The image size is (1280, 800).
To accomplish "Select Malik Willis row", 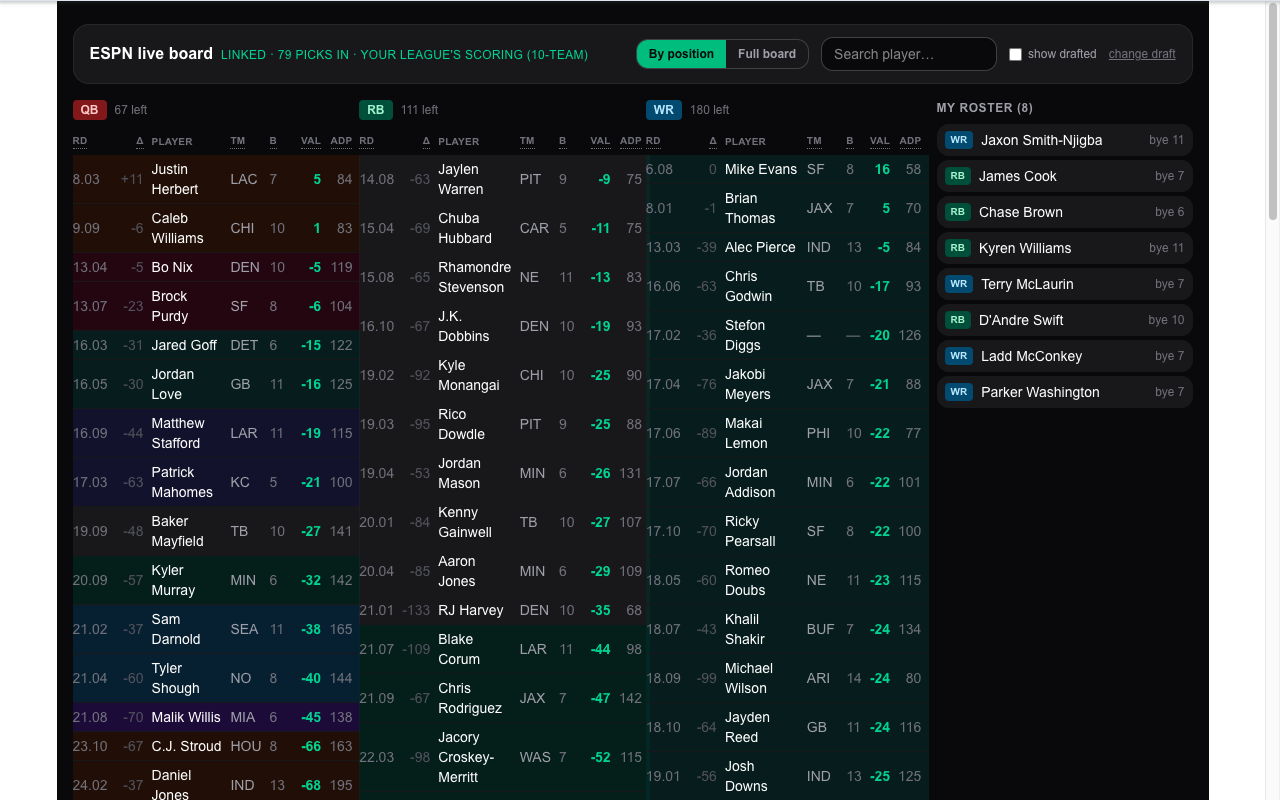I will click(216, 717).
